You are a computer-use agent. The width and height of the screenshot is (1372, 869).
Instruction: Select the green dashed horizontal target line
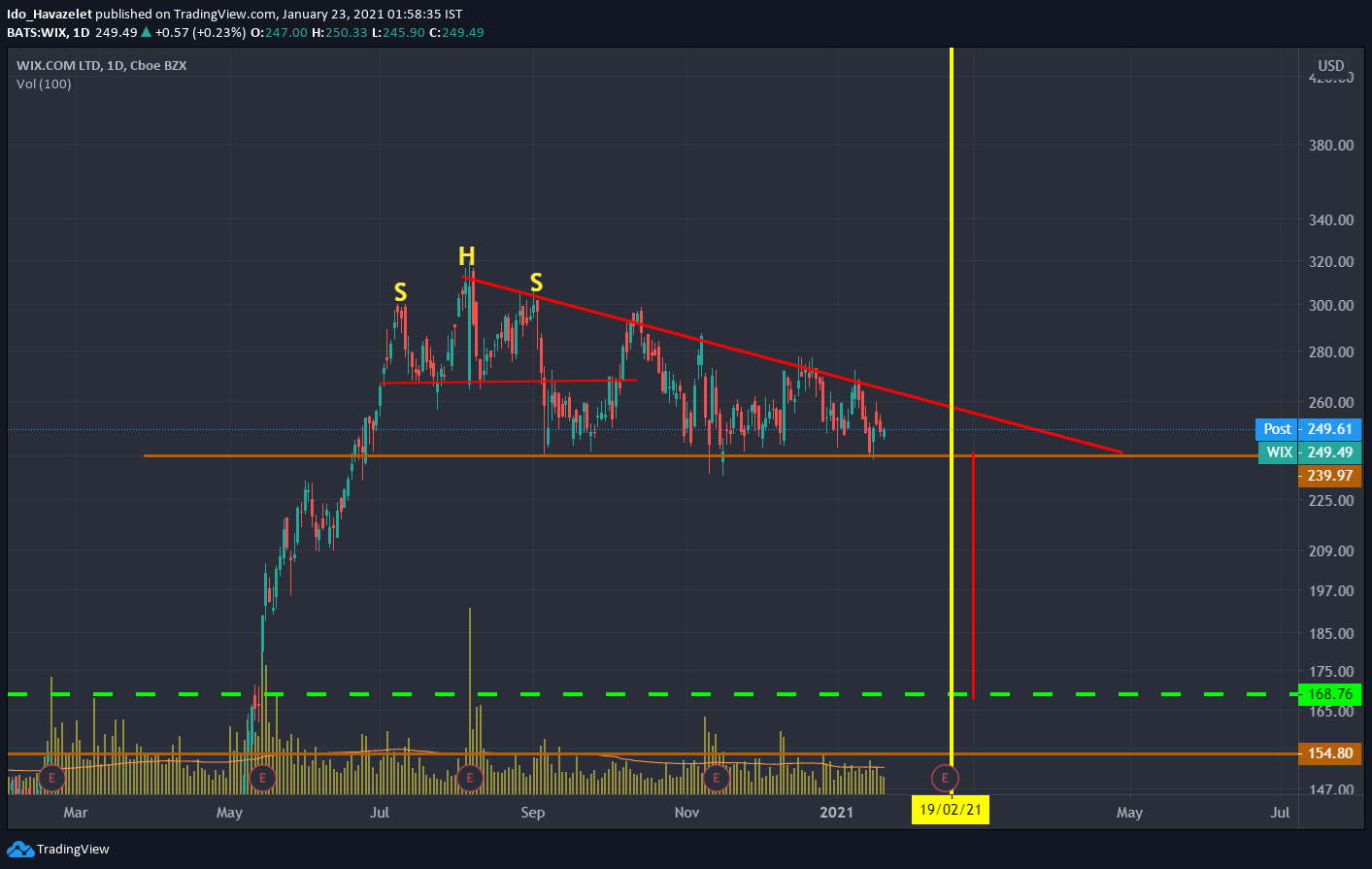653,694
